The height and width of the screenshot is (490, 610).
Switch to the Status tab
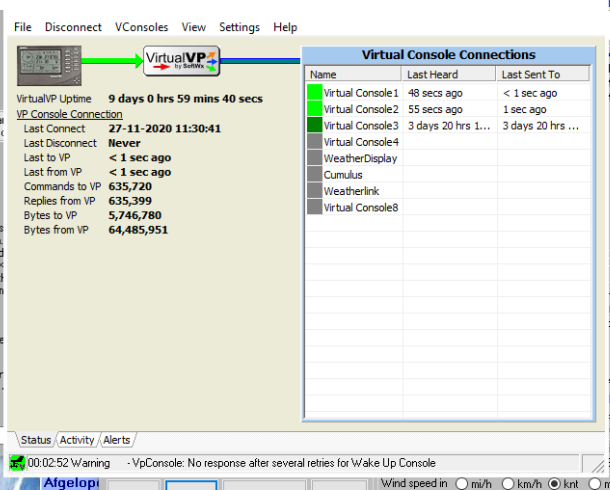click(x=36, y=440)
